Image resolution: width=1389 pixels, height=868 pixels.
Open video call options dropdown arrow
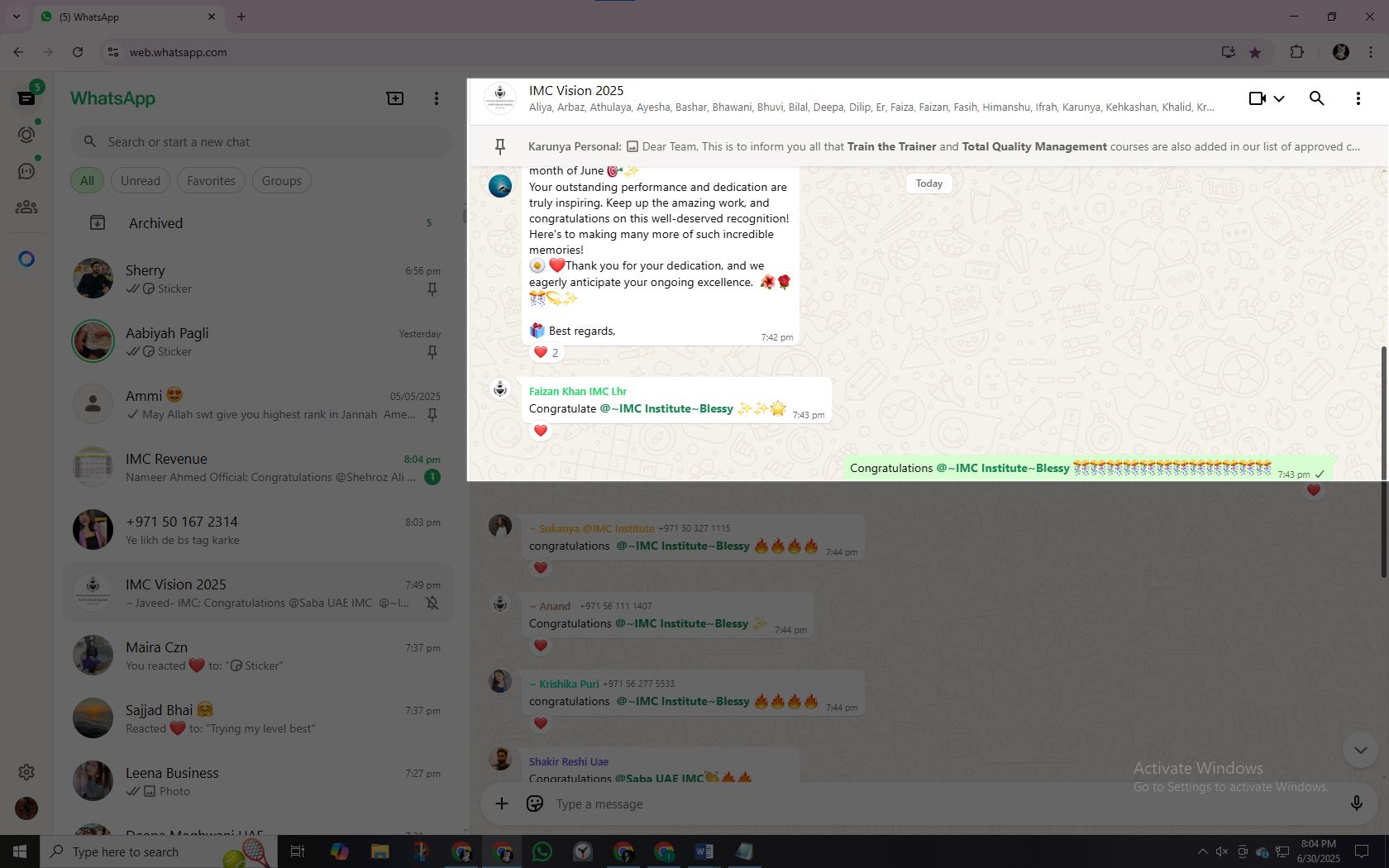pyautogui.click(x=1279, y=98)
